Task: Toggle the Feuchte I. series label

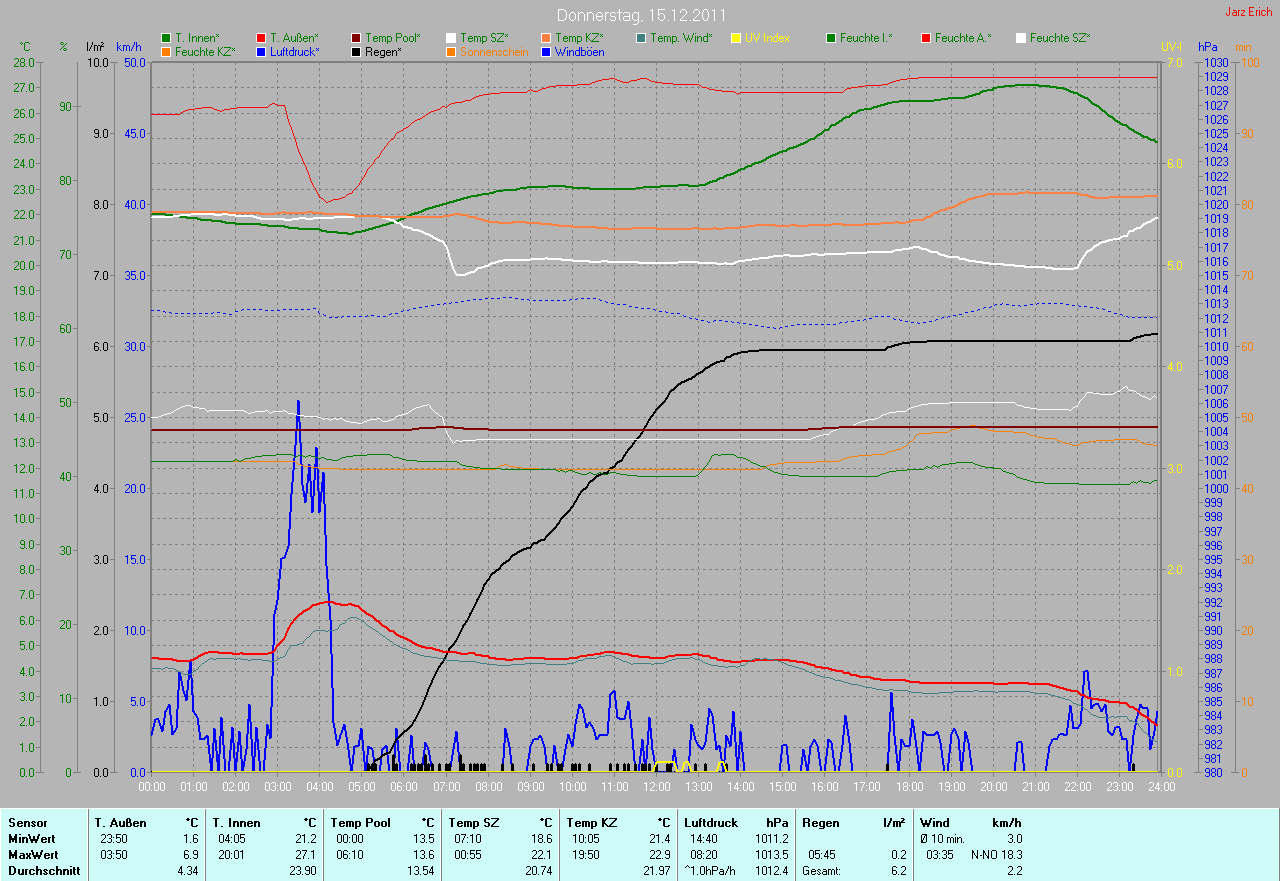Action: [x=865, y=38]
